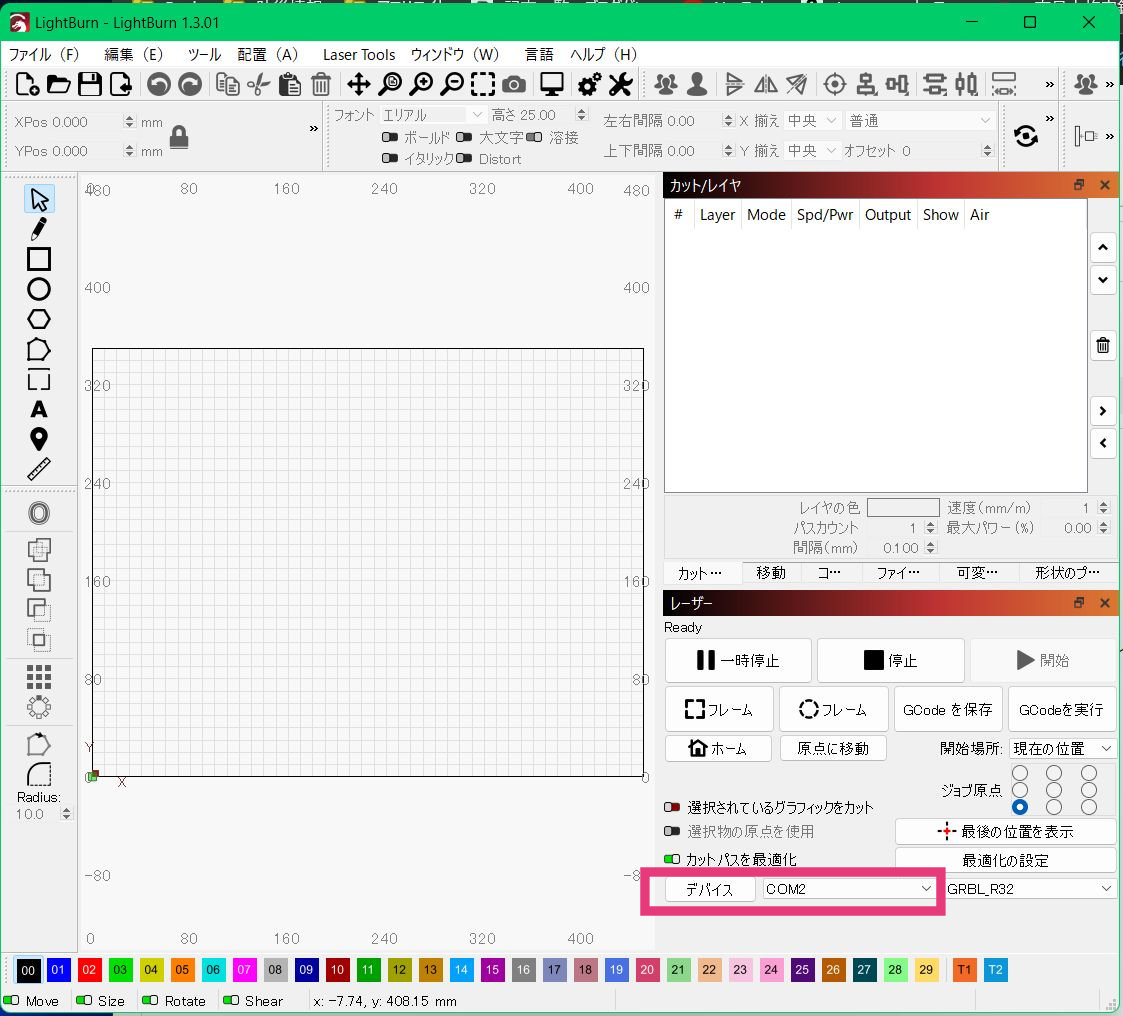Open the ツール menu
The image size is (1123, 1016).
[204, 54]
